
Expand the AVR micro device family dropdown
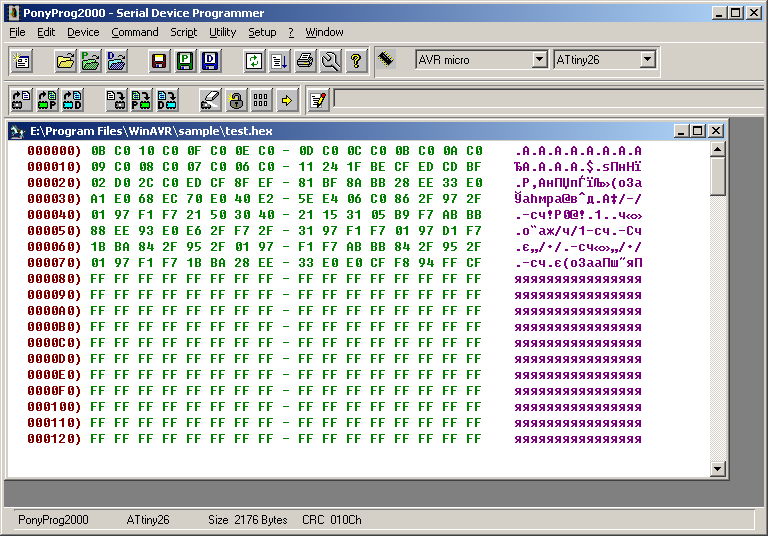coord(539,60)
